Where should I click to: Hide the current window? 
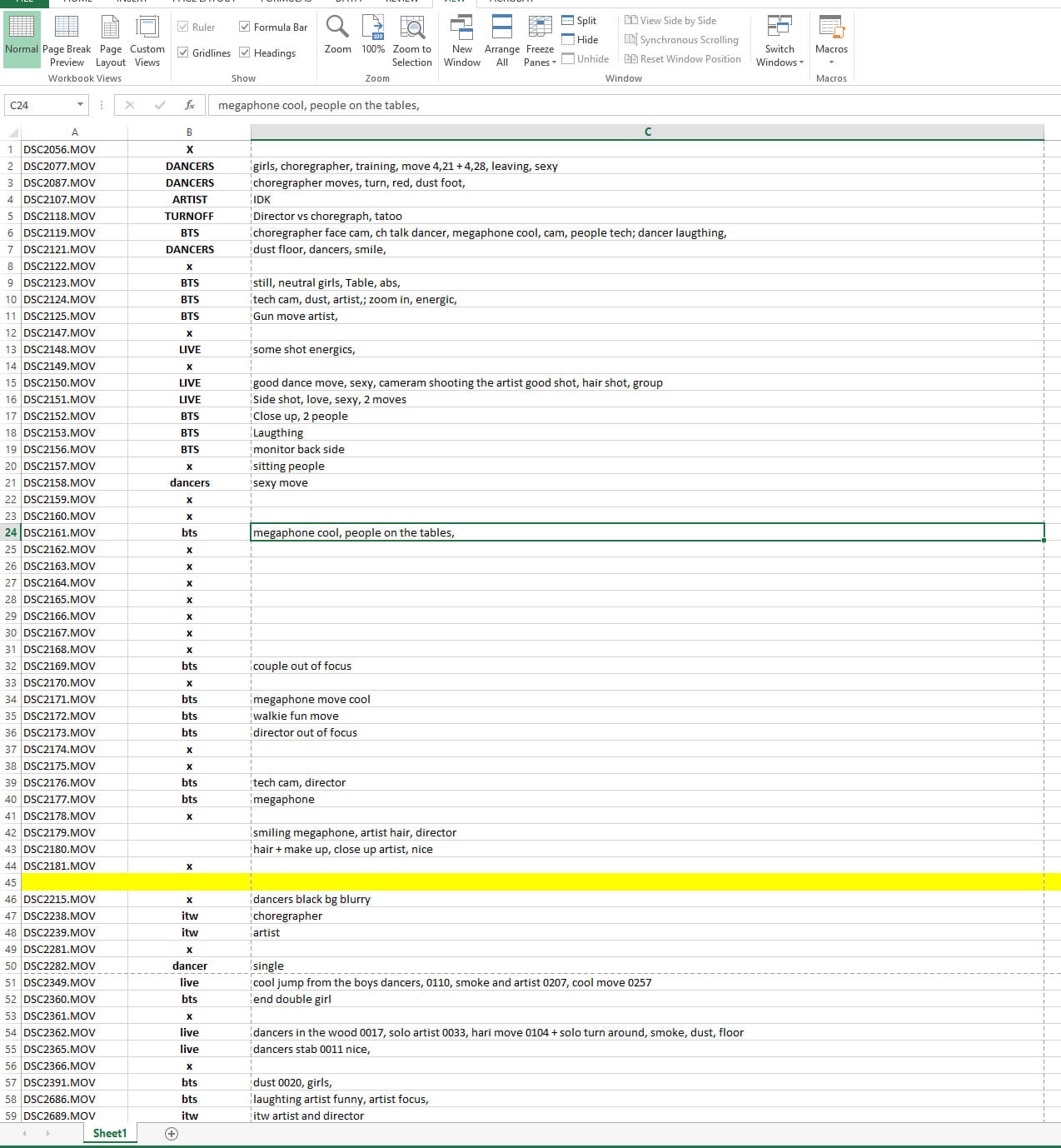pyautogui.click(x=580, y=40)
